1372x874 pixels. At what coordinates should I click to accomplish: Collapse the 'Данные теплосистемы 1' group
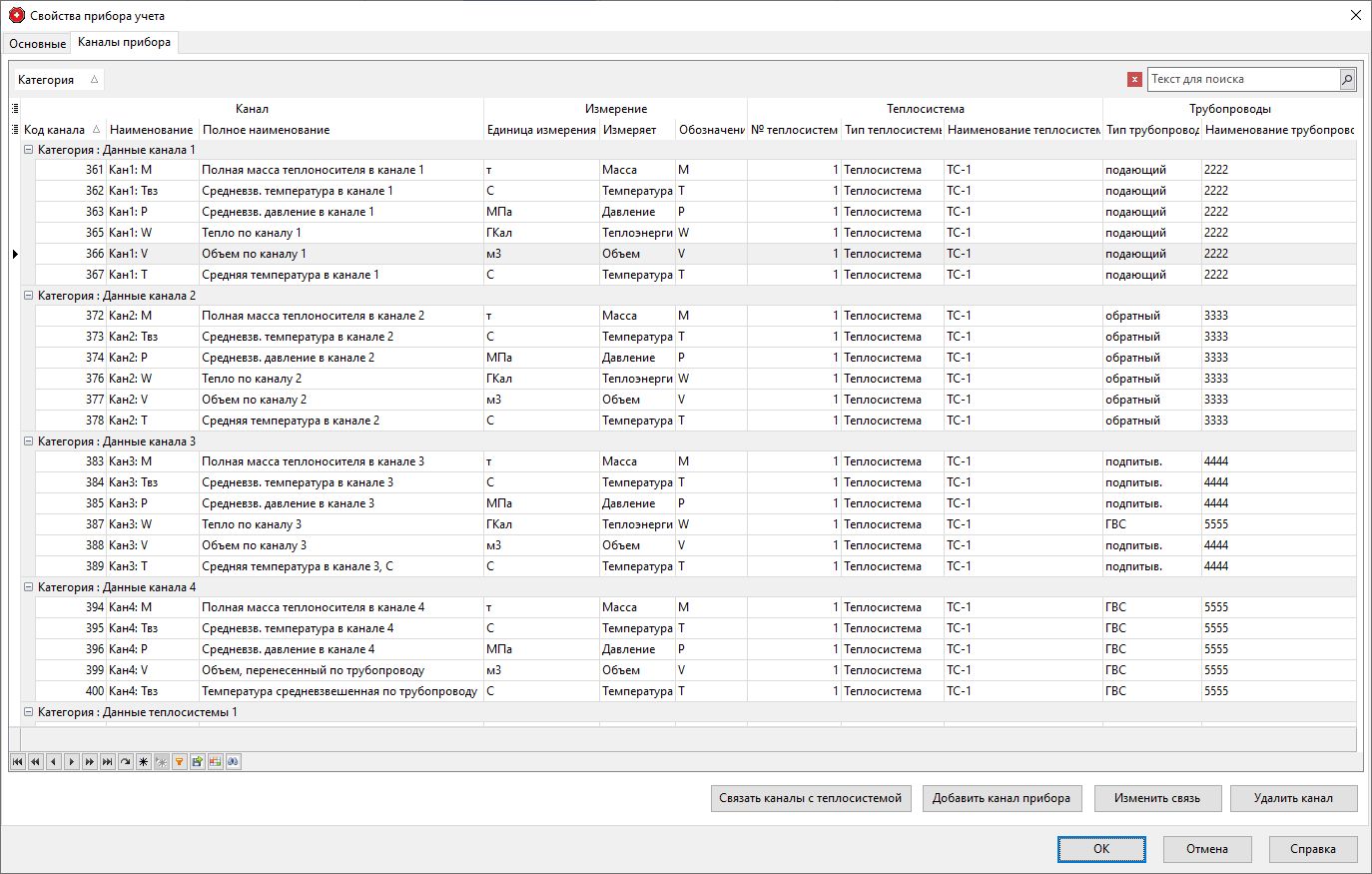click(x=29, y=712)
